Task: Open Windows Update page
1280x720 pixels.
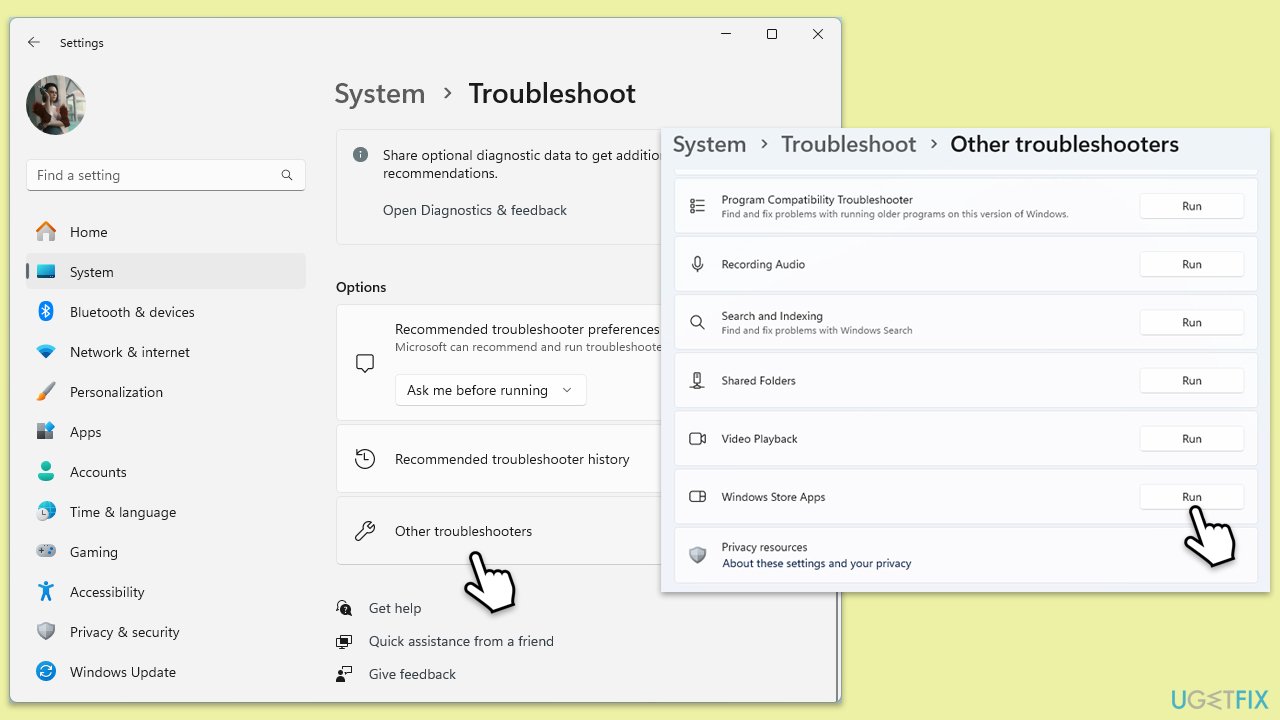Action: click(x=122, y=672)
